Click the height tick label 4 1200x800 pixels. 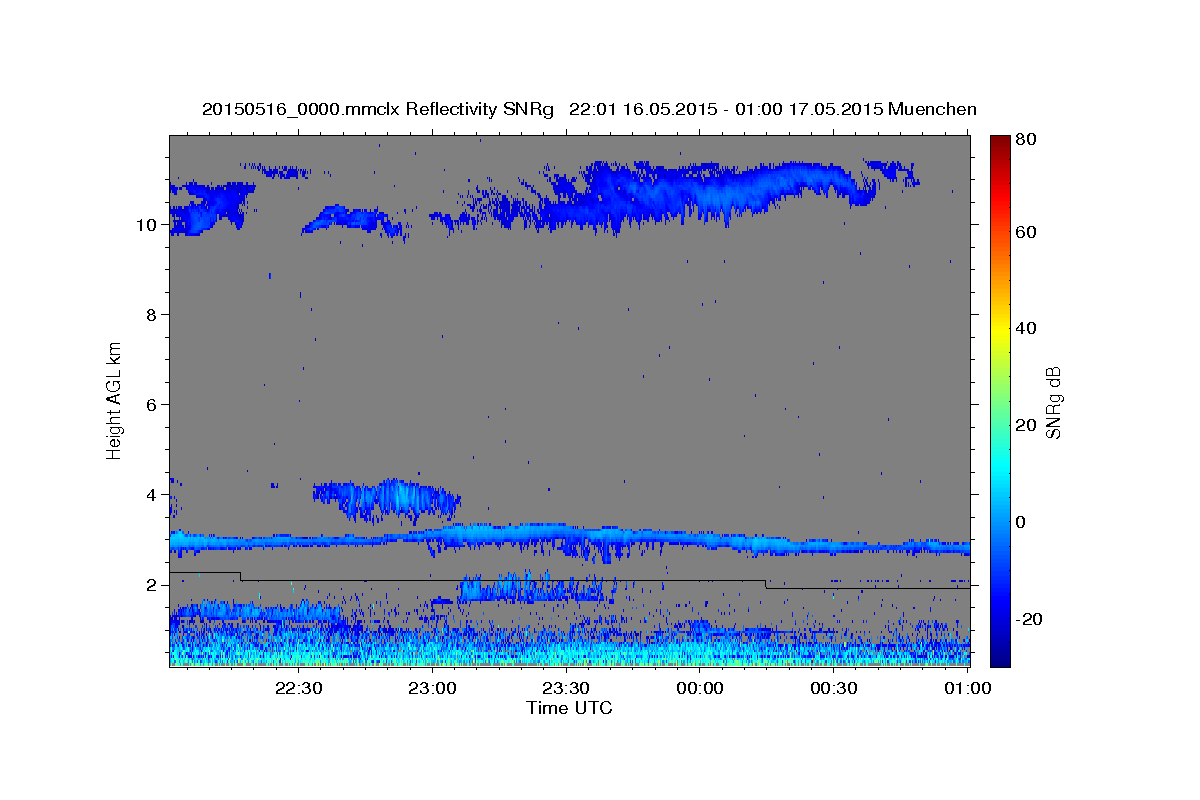[x=151, y=495]
